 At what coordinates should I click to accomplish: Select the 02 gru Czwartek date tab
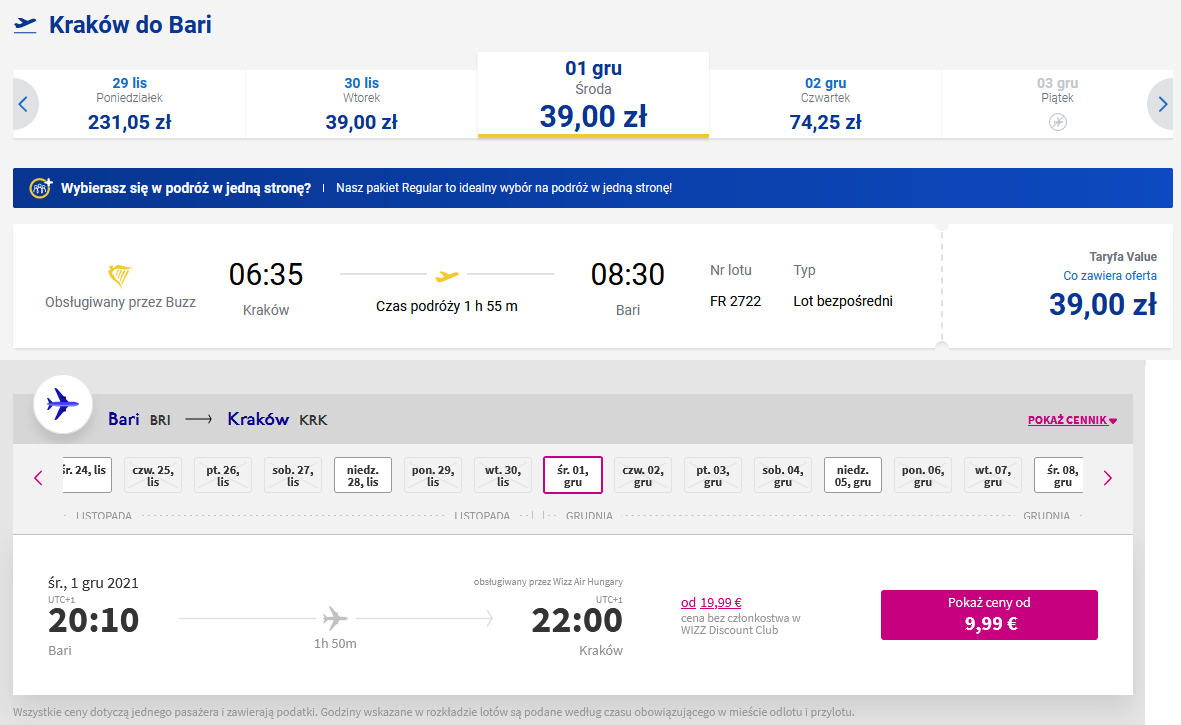825,104
